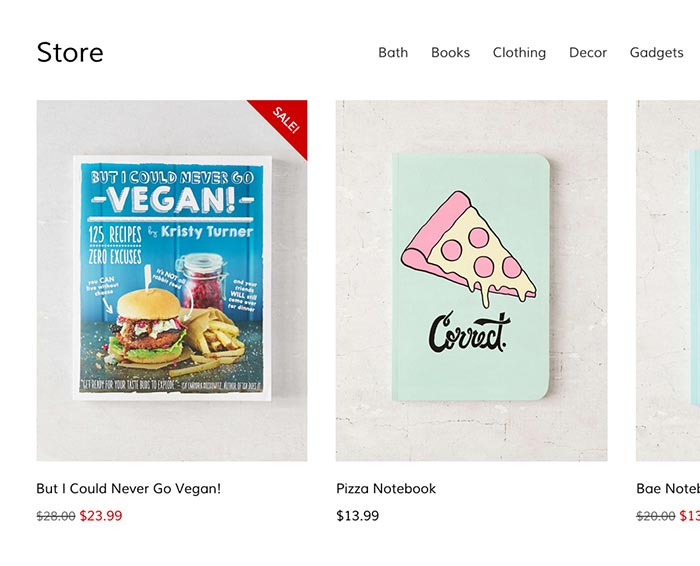Click the partially visible Bae Notebook image

[x=668, y=280]
